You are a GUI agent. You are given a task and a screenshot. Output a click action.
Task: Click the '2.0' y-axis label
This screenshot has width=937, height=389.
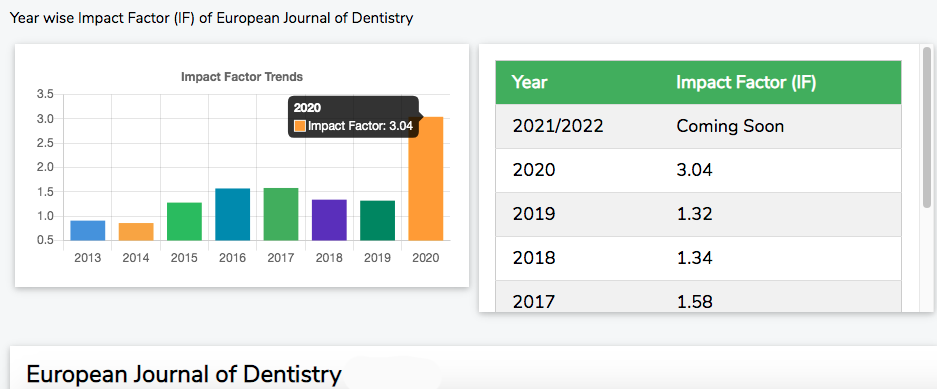pos(45,167)
